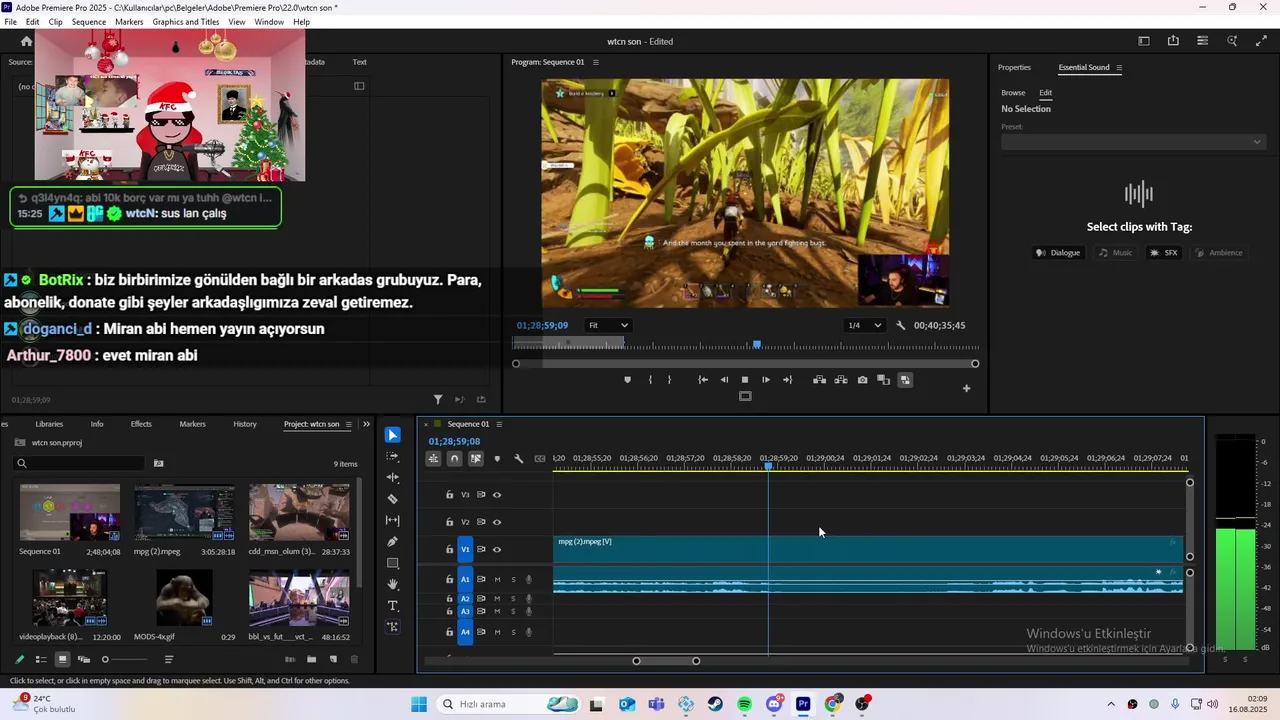Click the Lift button in Program Monitor
This screenshot has height=720, width=1280.
[819, 380]
